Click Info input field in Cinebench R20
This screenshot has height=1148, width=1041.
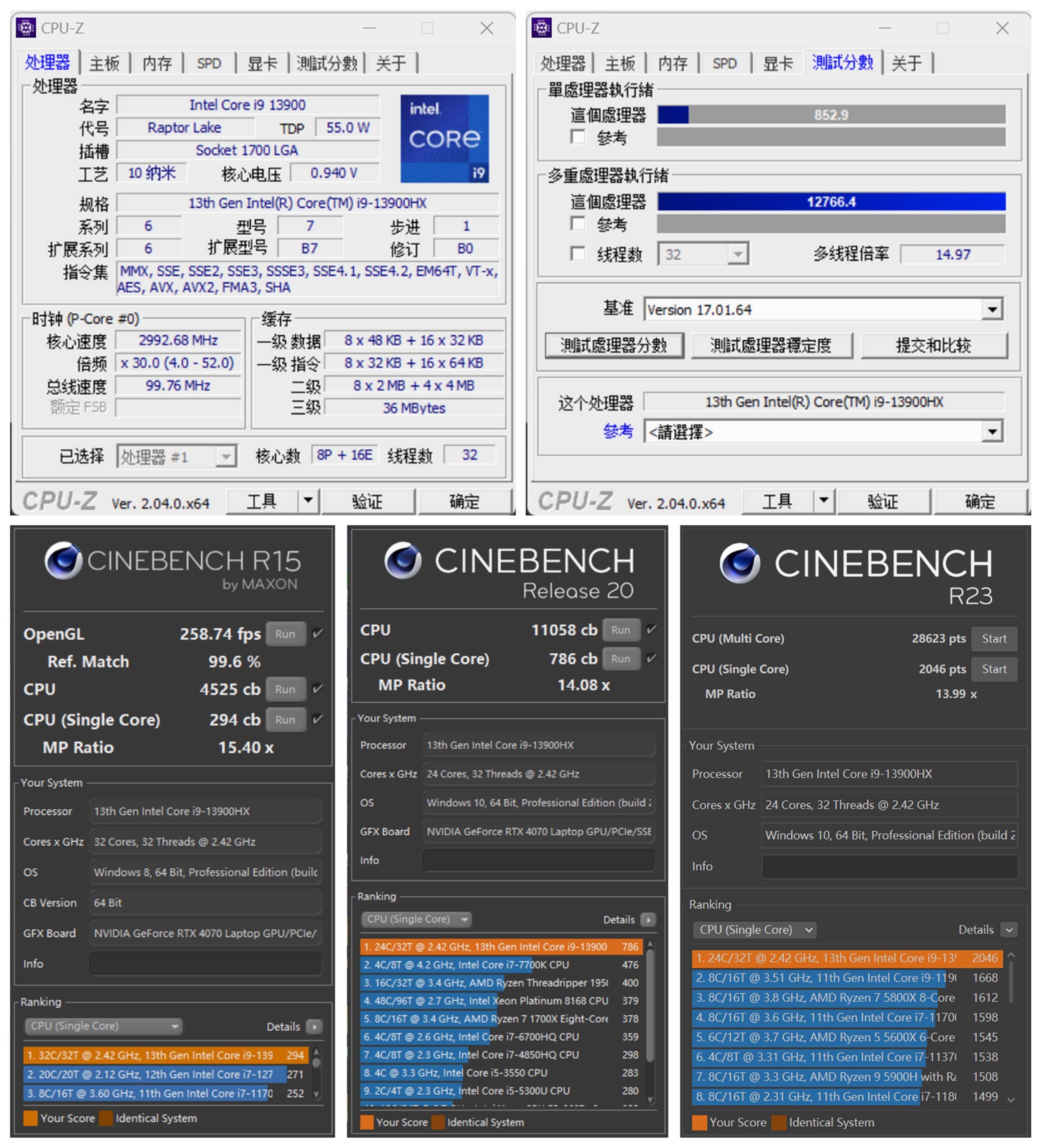(x=538, y=860)
